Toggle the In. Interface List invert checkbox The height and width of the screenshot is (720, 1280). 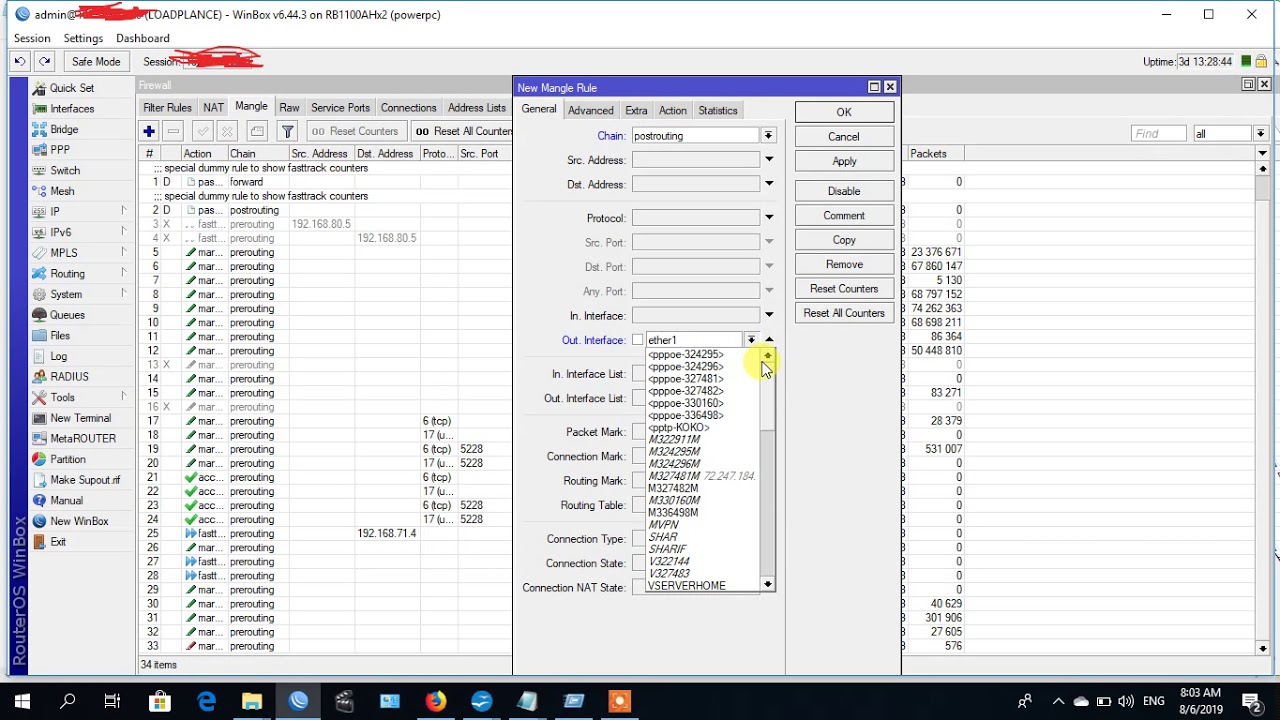click(637, 374)
